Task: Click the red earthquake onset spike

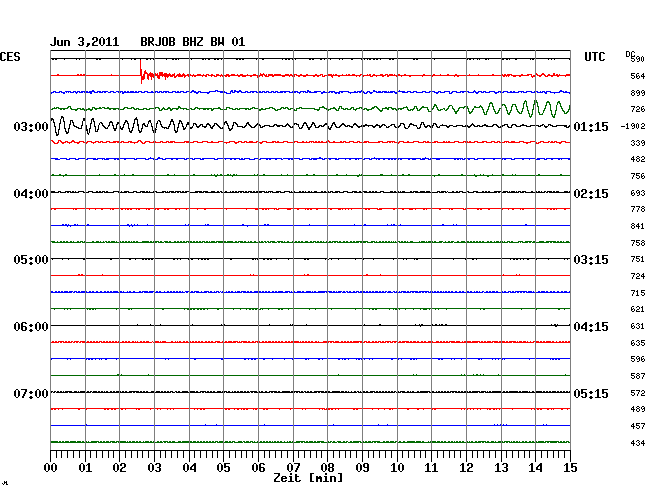Action: pos(141,71)
